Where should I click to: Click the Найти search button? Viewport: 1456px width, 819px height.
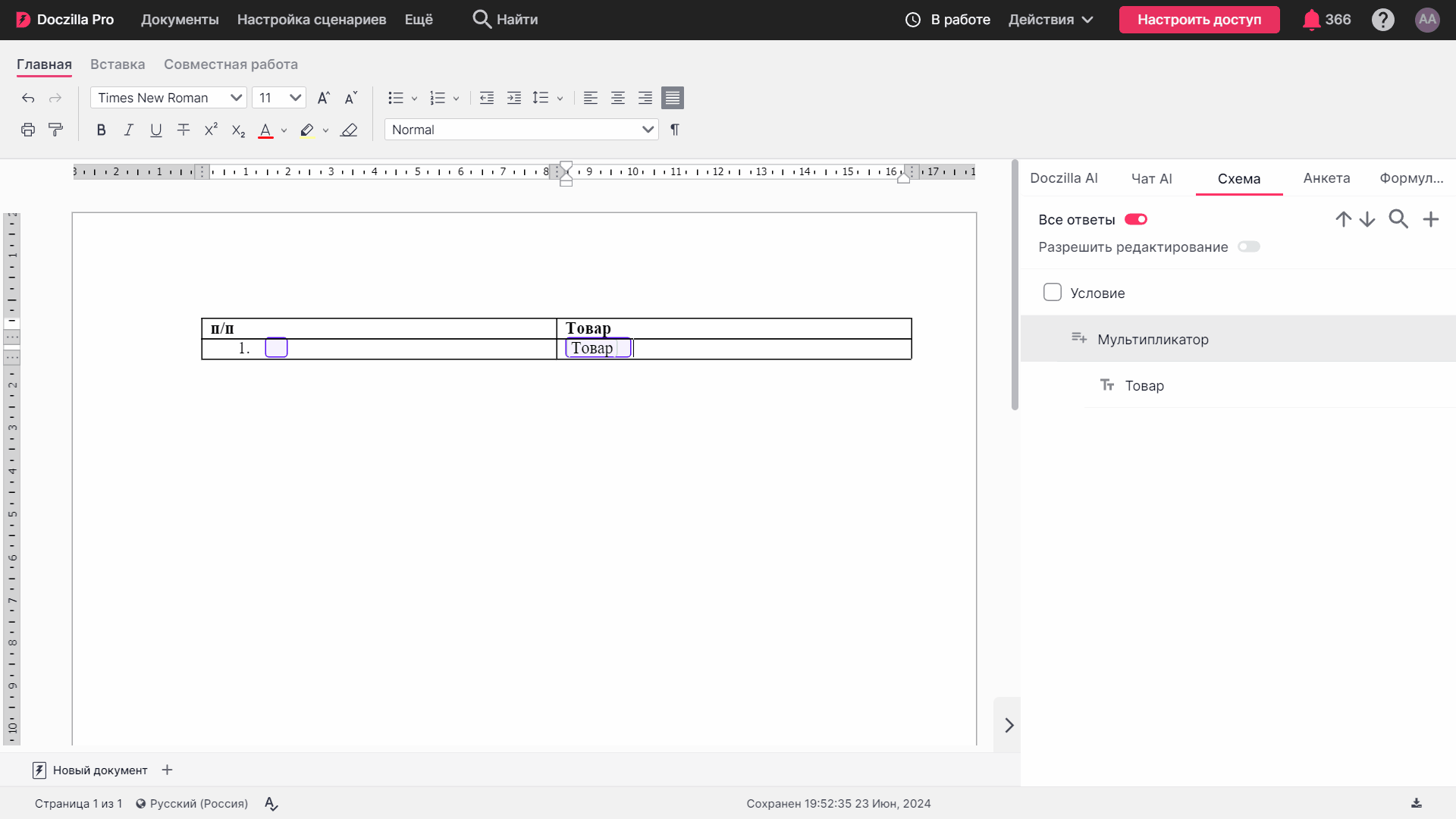505,20
